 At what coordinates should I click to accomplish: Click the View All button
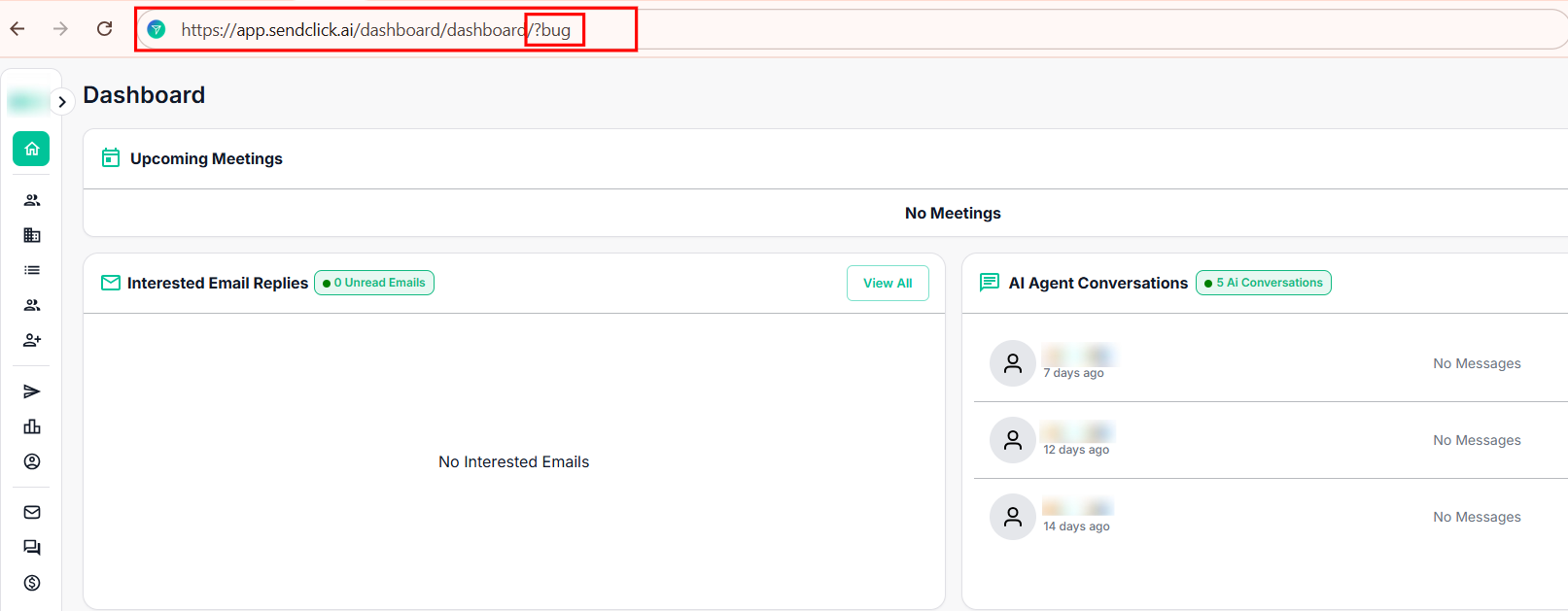[888, 283]
